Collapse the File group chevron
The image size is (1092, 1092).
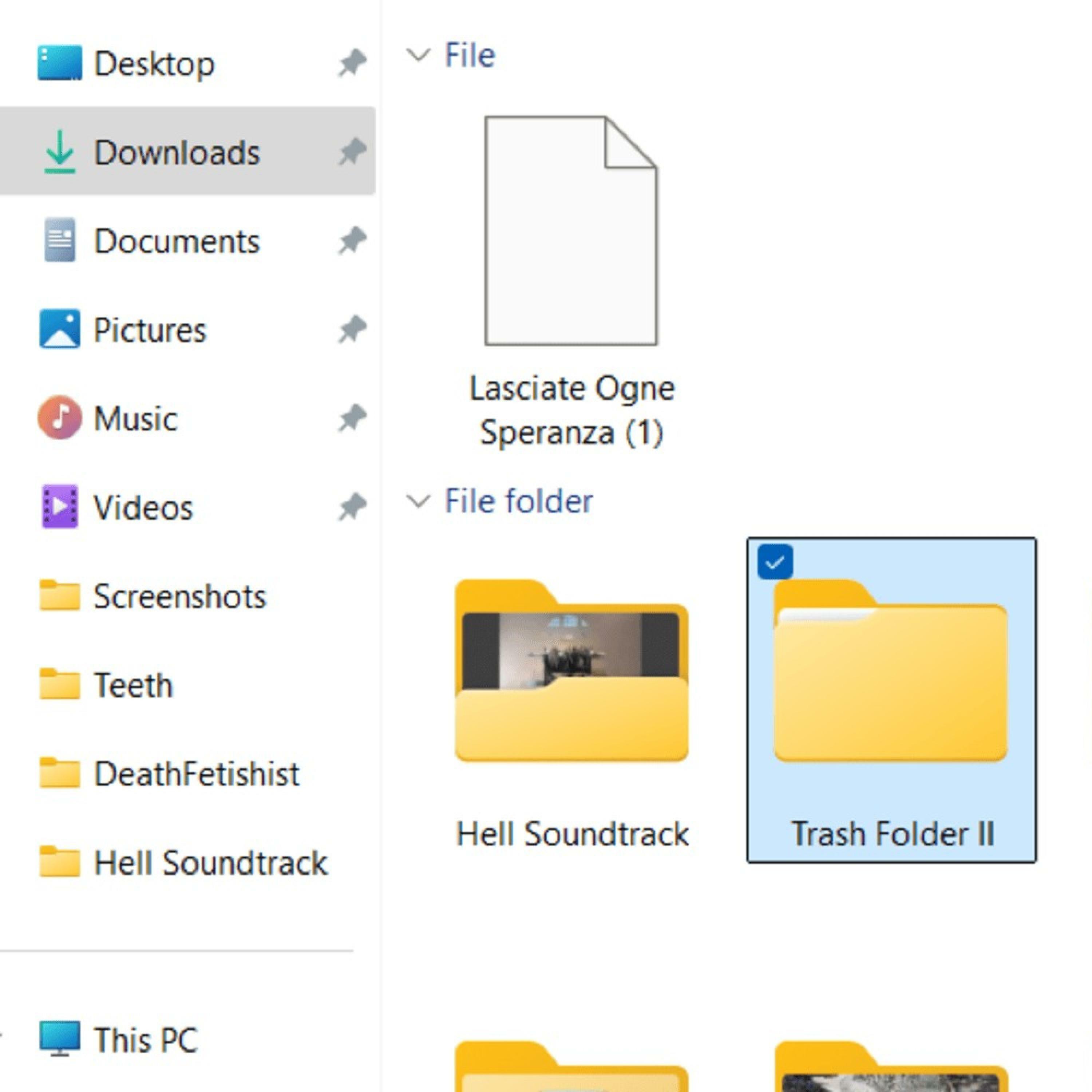pos(418,55)
